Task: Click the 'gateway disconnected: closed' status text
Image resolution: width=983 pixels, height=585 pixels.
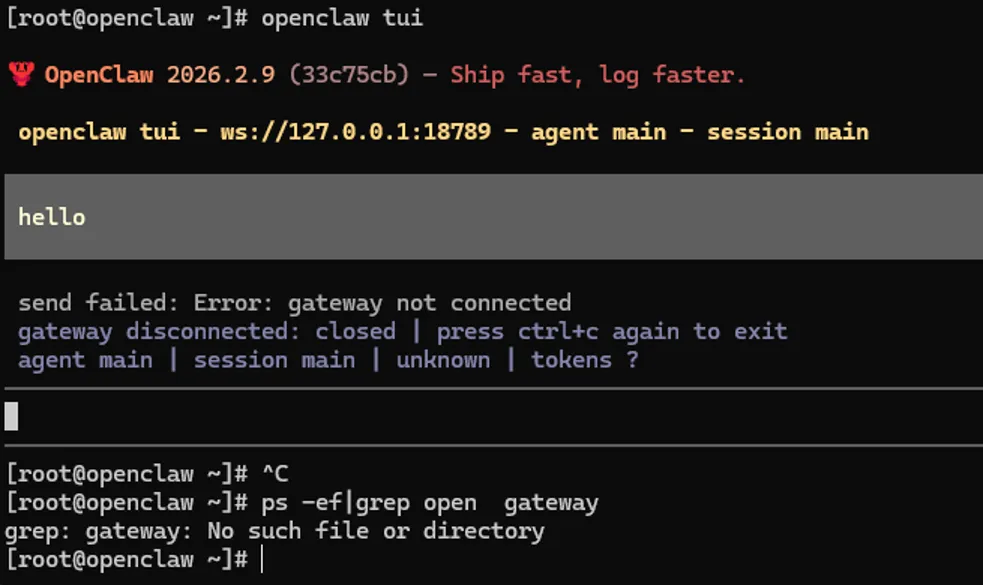Action: point(206,331)
